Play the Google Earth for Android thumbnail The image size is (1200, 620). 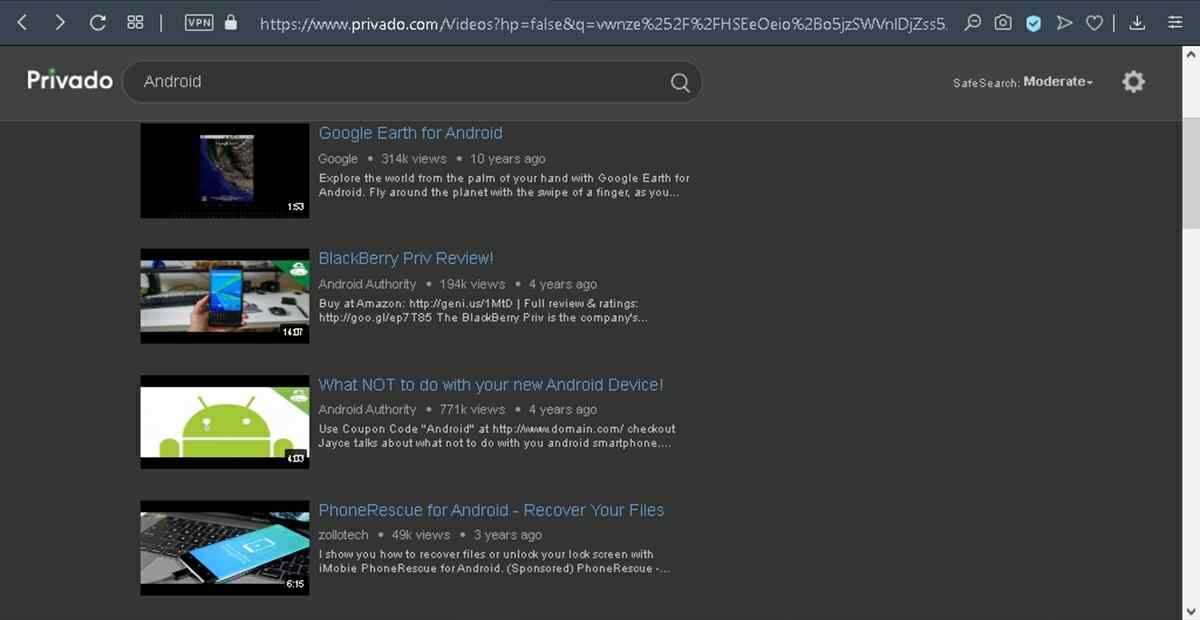coord(225,171)
